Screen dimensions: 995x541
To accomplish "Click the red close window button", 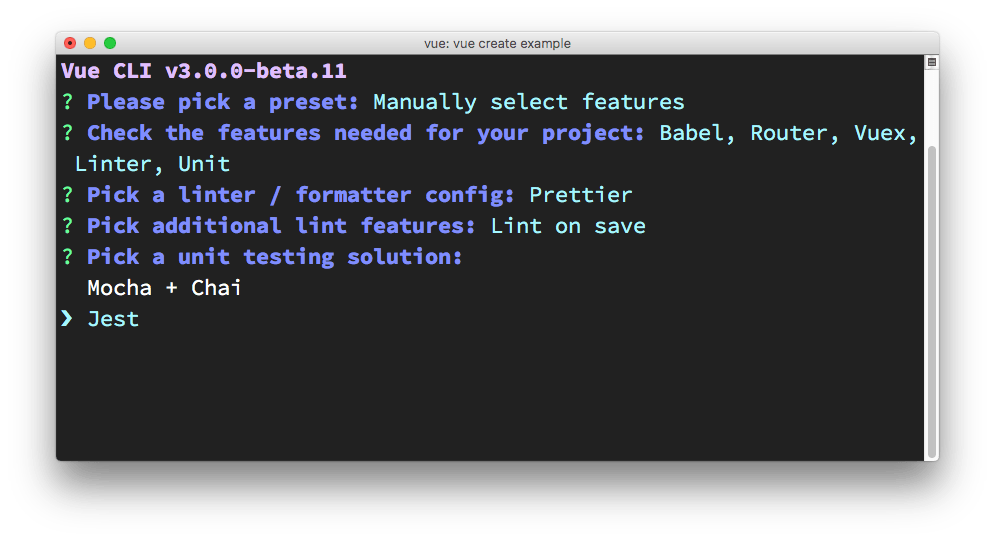I will 70,43.
